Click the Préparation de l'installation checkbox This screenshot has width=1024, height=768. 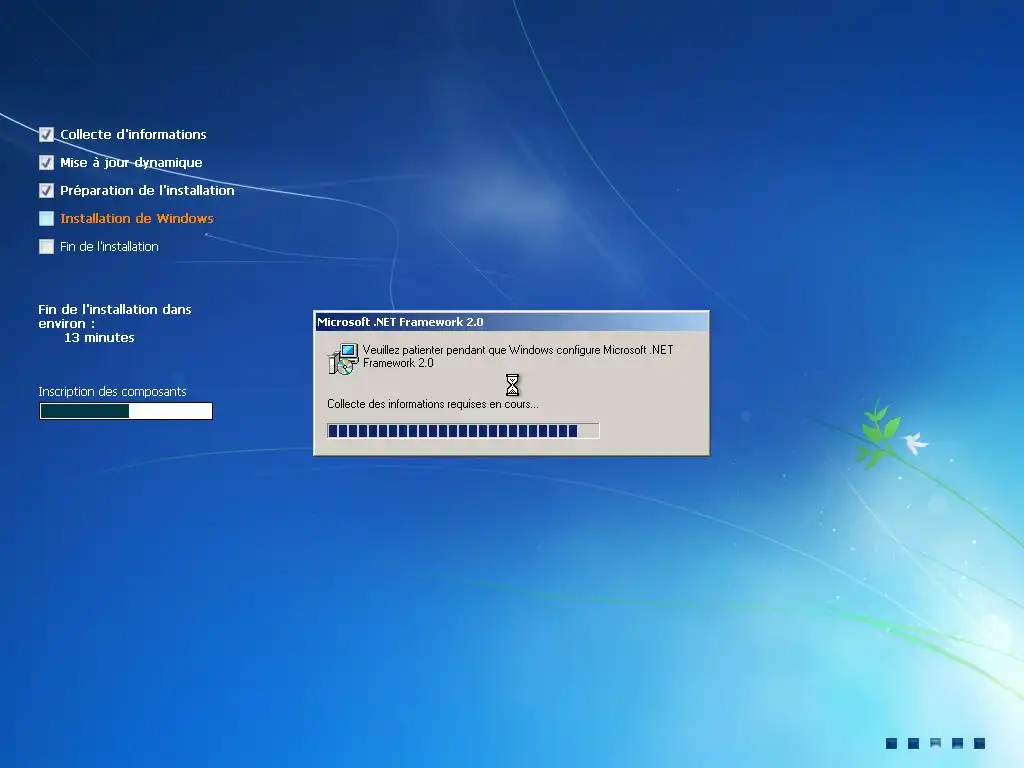(x=46, y=191)
